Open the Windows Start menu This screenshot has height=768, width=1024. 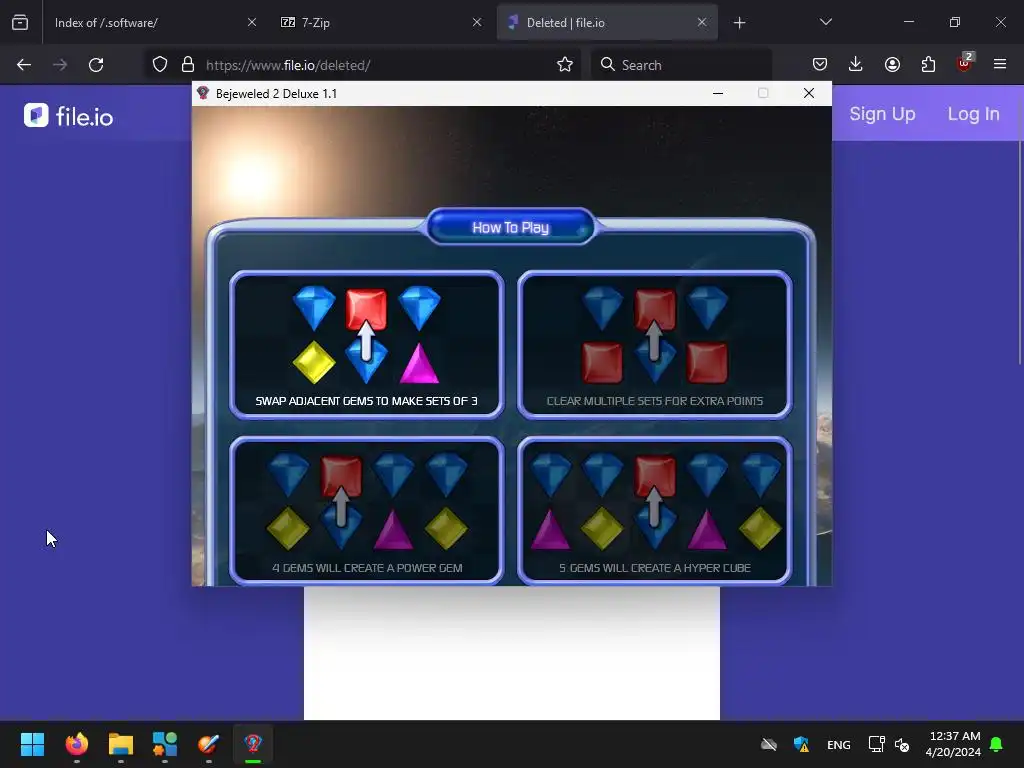point(32,744)
